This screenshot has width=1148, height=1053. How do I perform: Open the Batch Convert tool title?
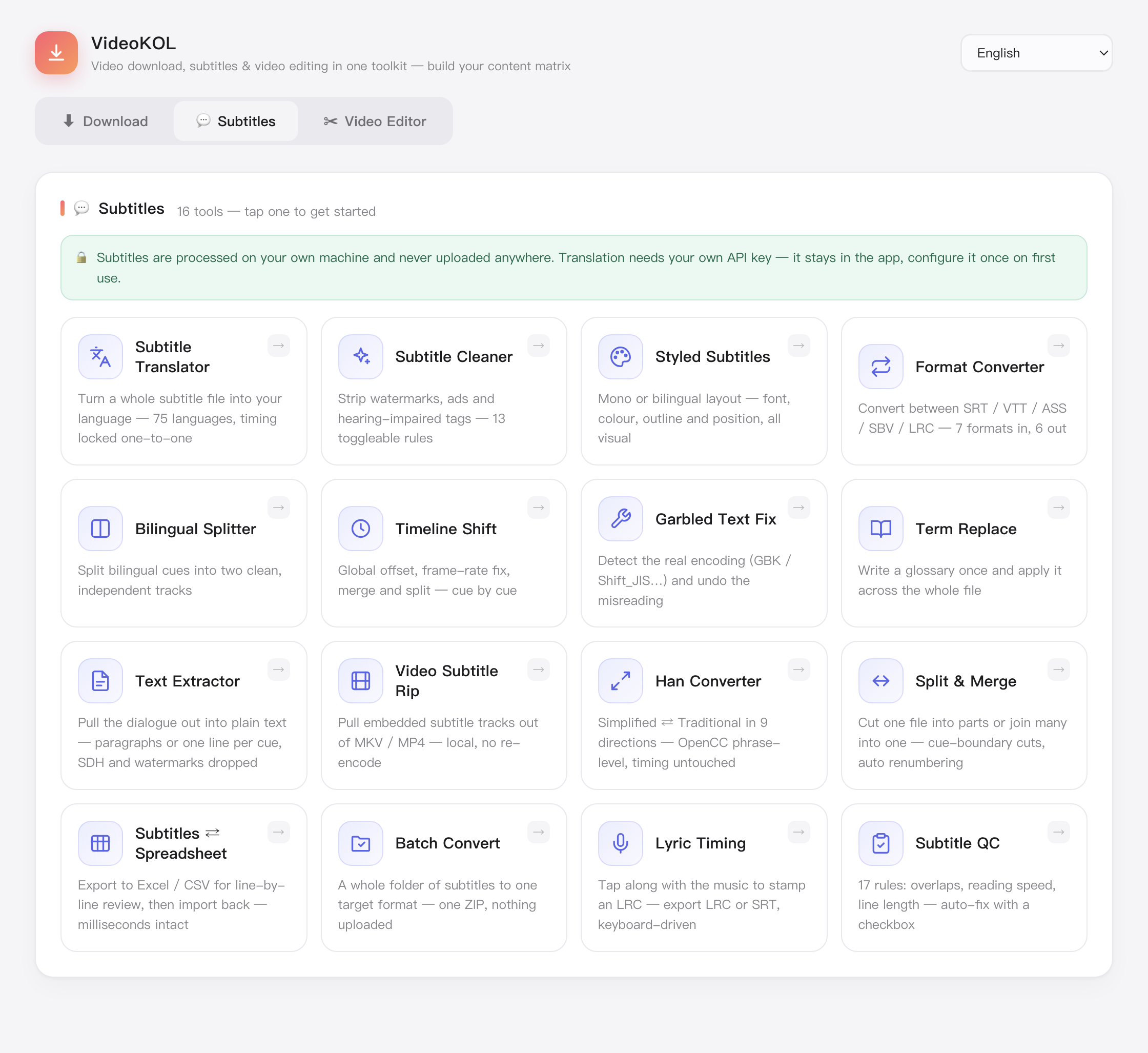point(448,843)
